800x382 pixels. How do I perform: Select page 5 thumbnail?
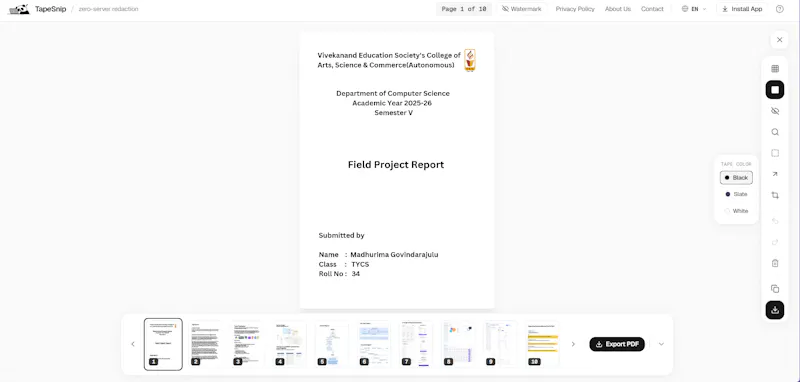332,344
